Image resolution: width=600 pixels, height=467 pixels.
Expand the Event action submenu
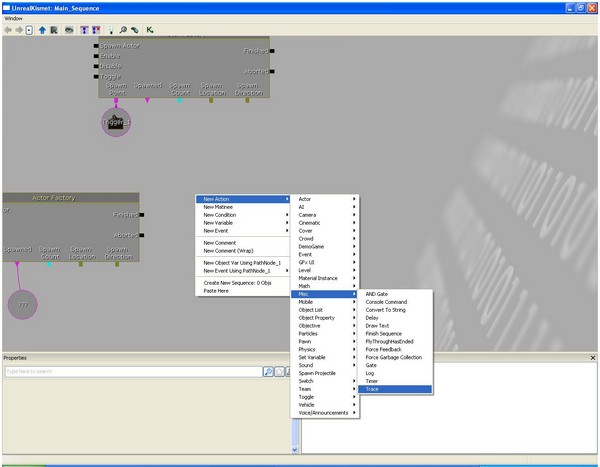[x=324, y=255]
